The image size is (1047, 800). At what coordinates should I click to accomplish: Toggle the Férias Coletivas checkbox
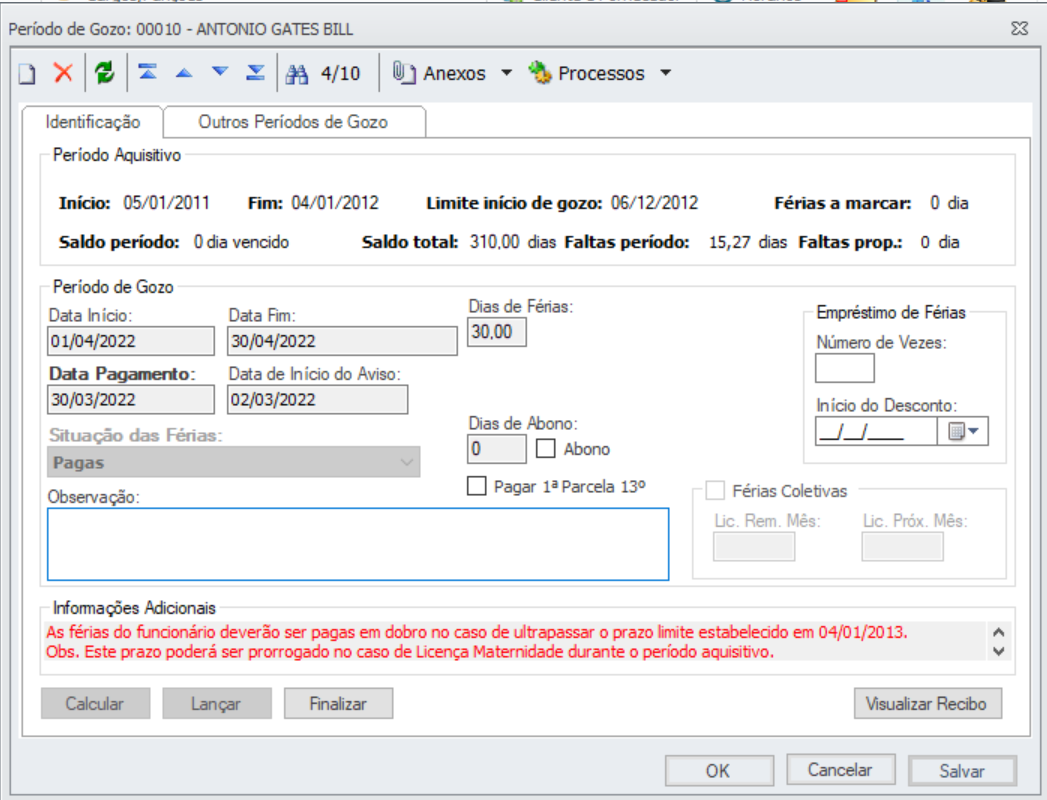coord(715,491)
